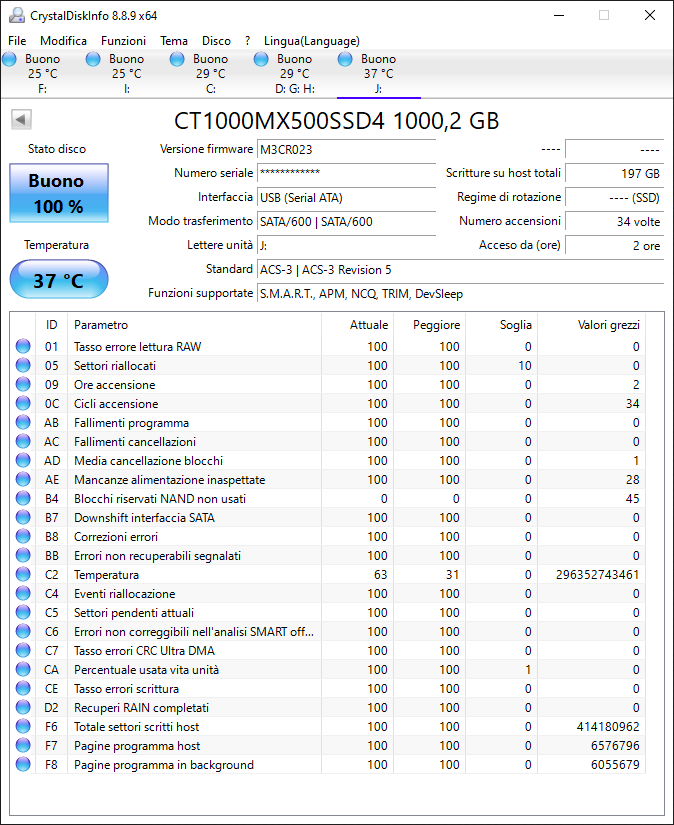Viewport: 674px width, 825px height.
Task: Click status icon of Tasso errori CRC row
Action: (23, 650)
